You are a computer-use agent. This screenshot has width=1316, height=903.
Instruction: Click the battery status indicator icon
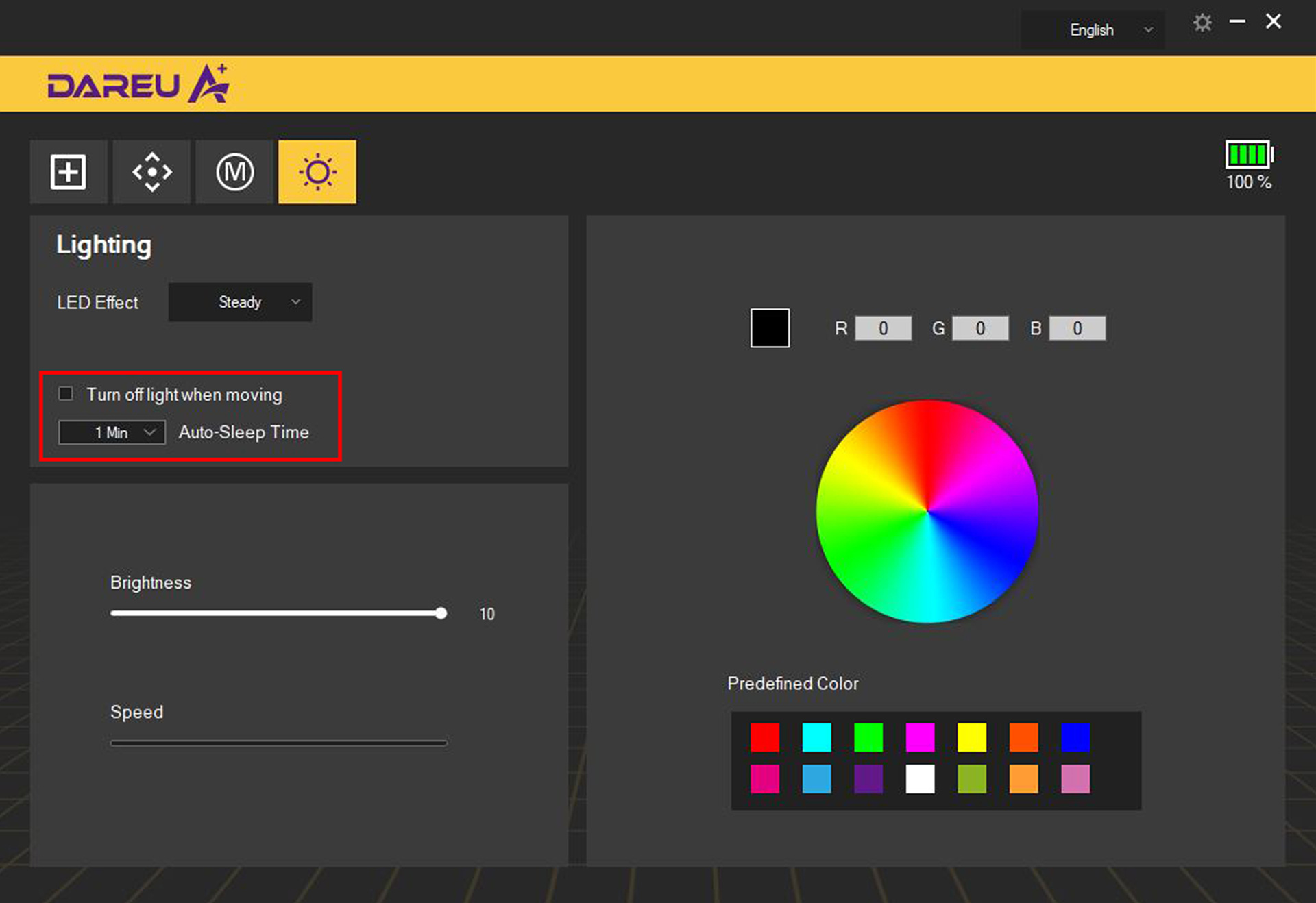(x=1248, y=155)
